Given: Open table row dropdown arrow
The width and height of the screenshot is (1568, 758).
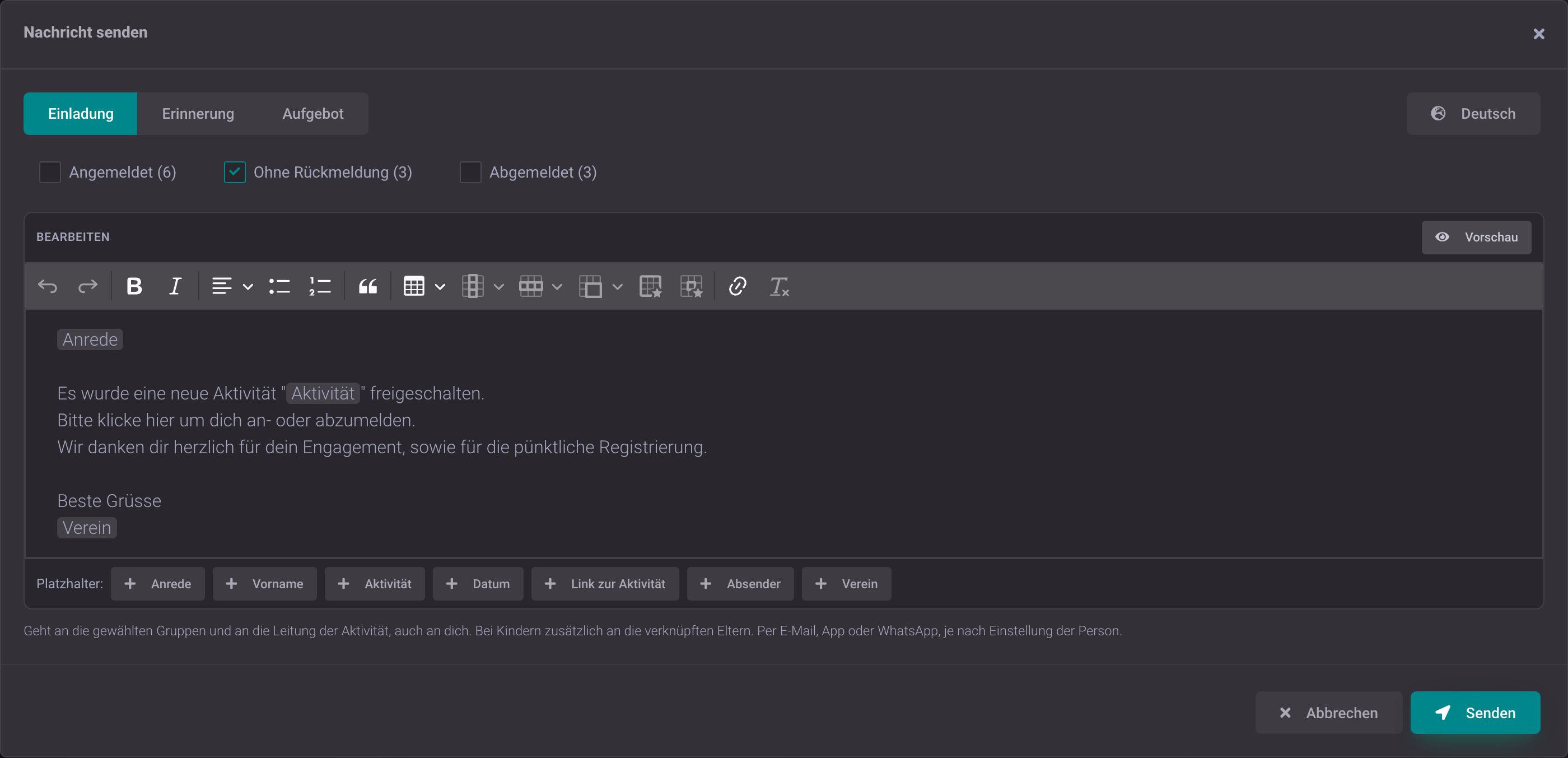Looking at the screenshot, I should click(557, 287).
